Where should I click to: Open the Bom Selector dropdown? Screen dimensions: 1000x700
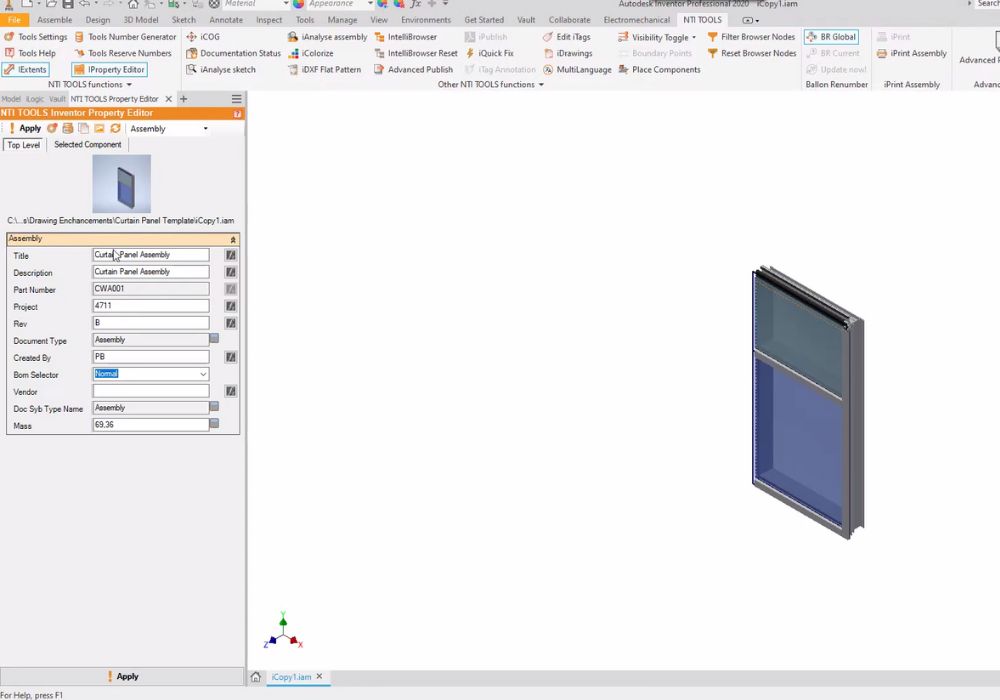click(x=203, y=374)
